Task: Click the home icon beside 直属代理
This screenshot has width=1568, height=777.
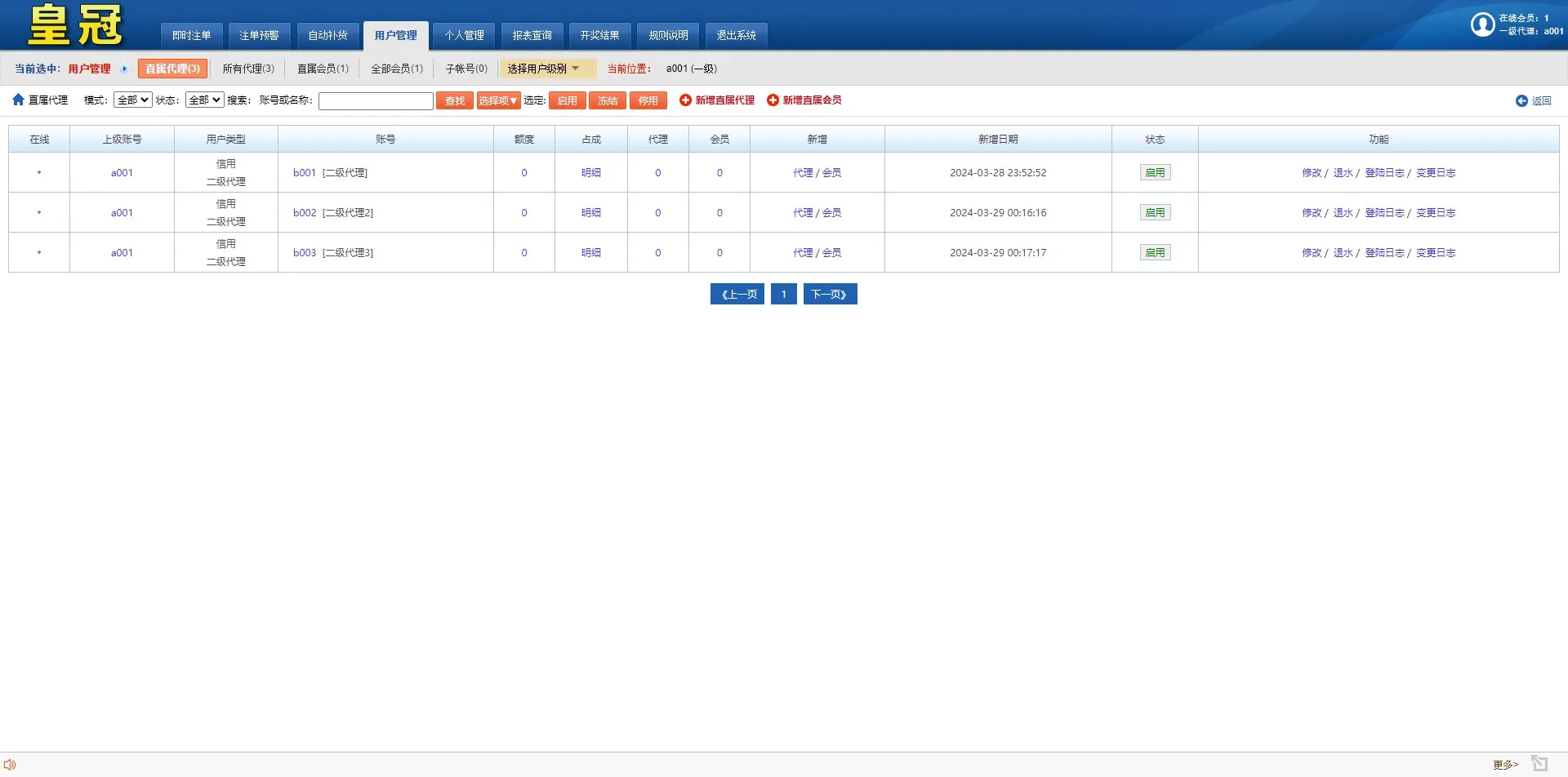Action: [x=18, y=100]
